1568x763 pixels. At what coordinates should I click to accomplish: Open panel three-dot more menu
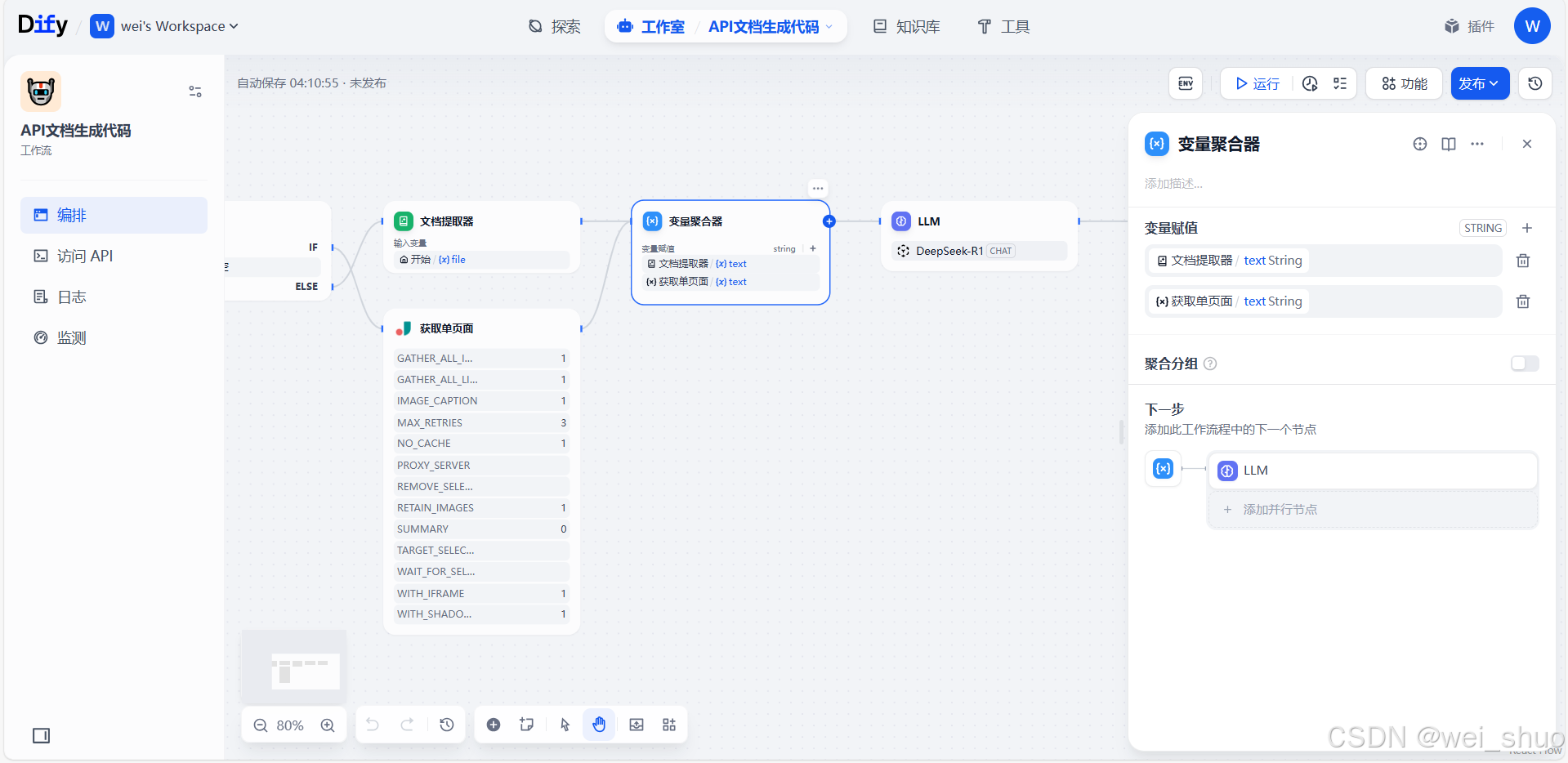pos(1477,144)
